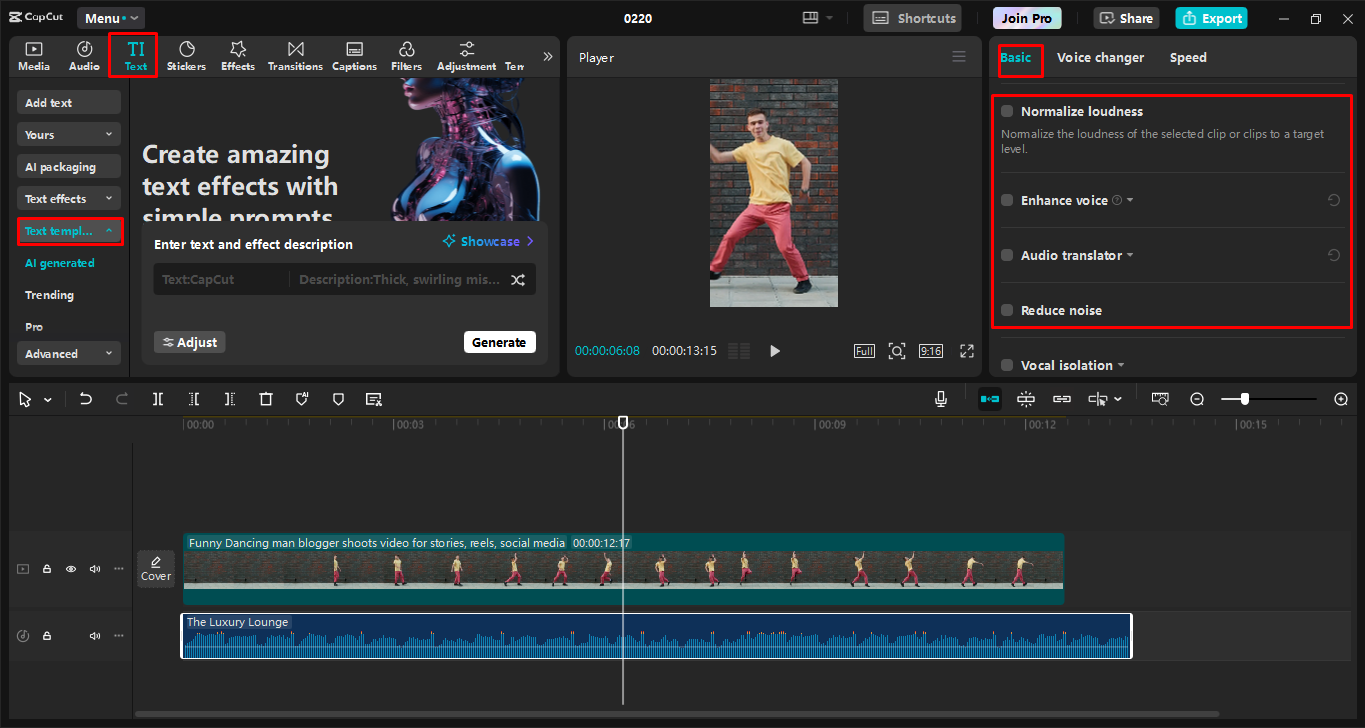Click the timeline zoom slider handle

pos(1244,399)
